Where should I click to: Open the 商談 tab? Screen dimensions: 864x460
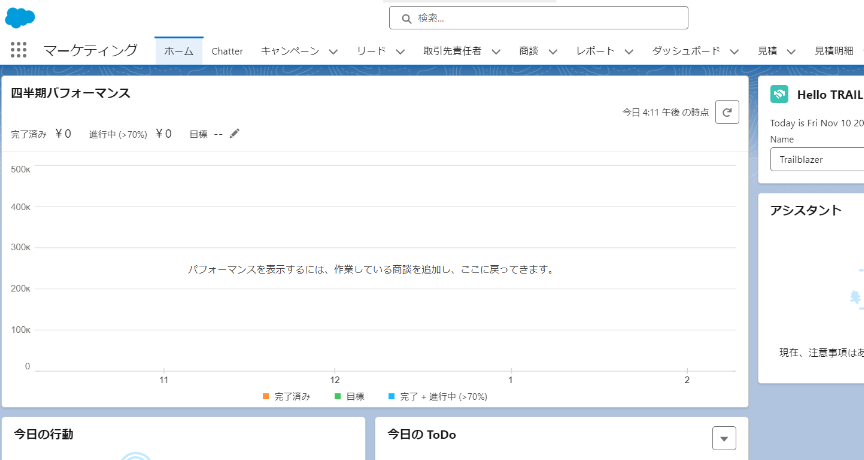coord(528,51)
